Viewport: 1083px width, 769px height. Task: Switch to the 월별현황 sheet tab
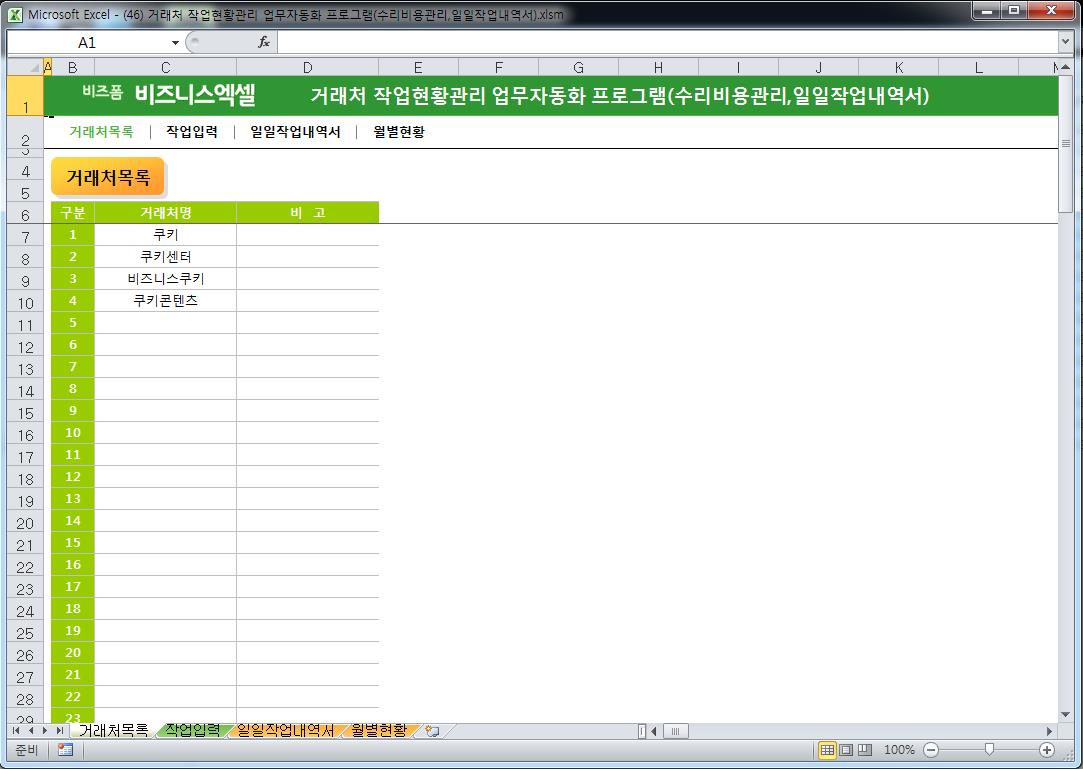coord(378,730)
